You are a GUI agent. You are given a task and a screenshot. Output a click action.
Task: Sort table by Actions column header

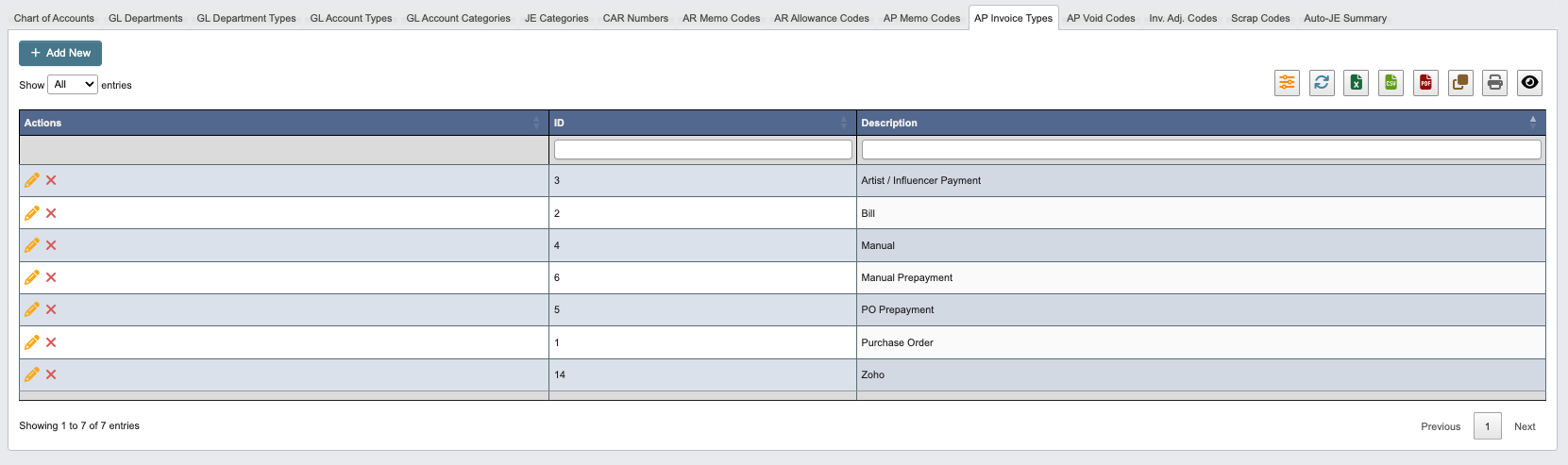coord(284,123)
